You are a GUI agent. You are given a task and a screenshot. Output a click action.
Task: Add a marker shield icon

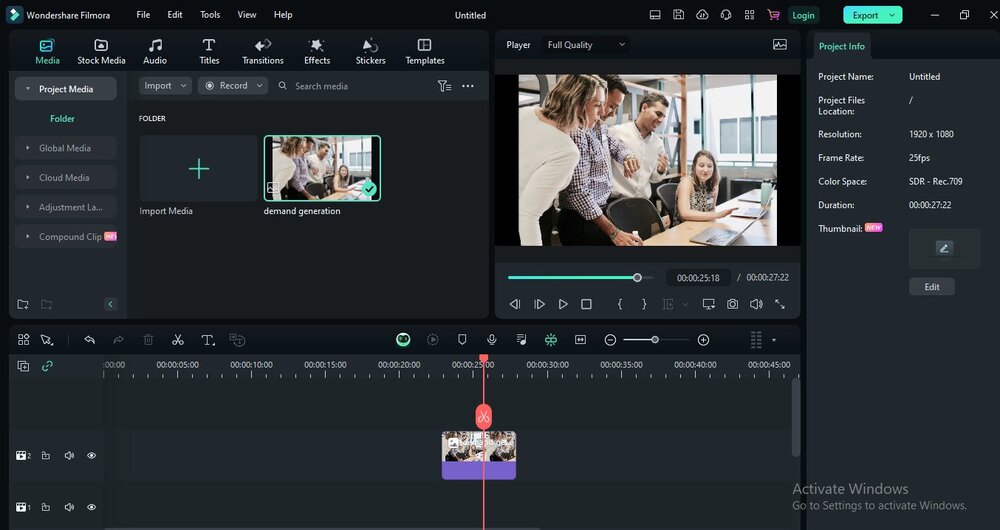pyautogui.click(x=462, y=340)
